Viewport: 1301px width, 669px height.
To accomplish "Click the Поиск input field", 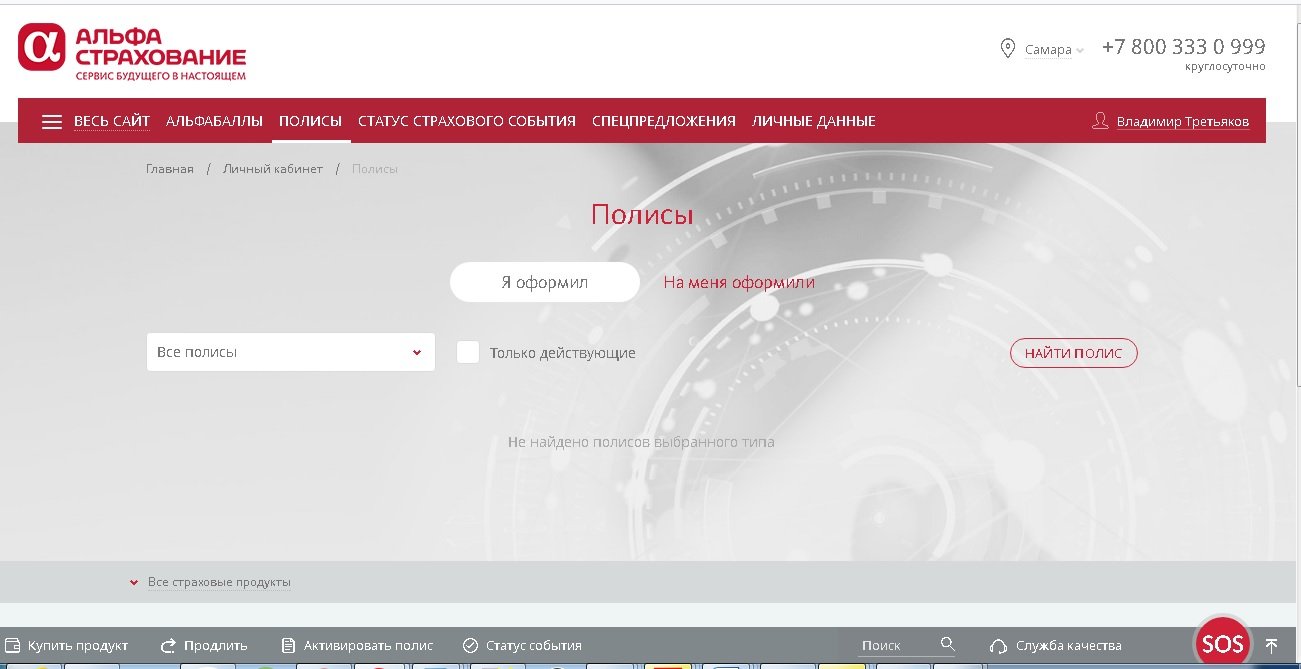I will coord(895,645).
